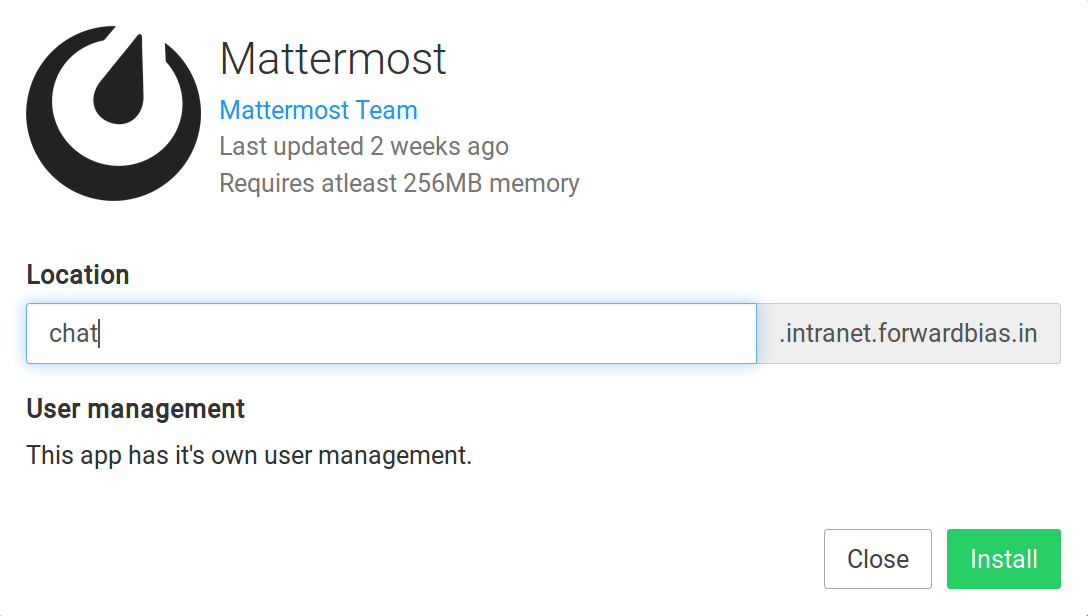Click the .intranet.forwardbias.in domain suffix
1088x616 pixels.
[x=907, y=334]
